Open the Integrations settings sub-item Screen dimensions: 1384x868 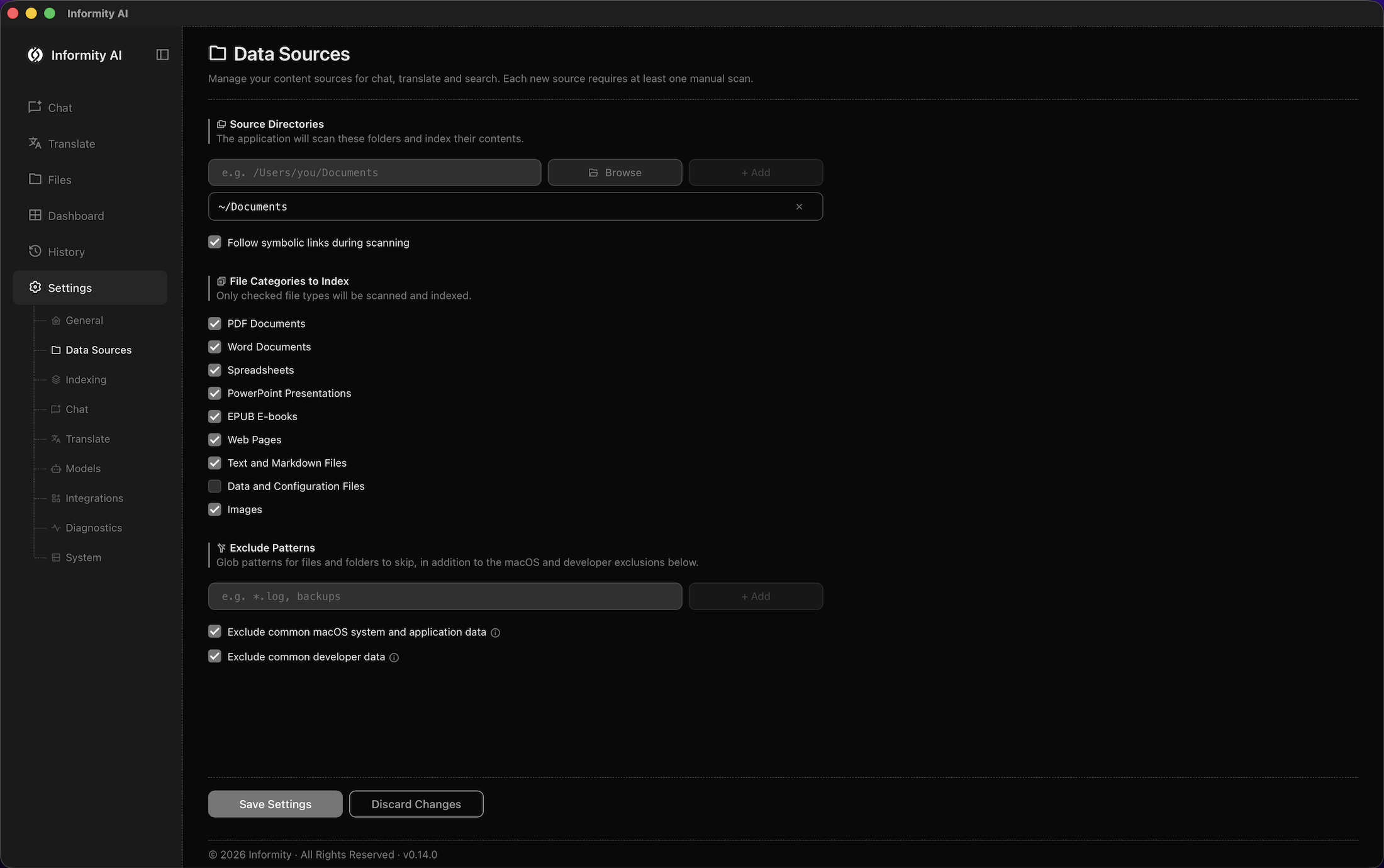tap(87, 498)
